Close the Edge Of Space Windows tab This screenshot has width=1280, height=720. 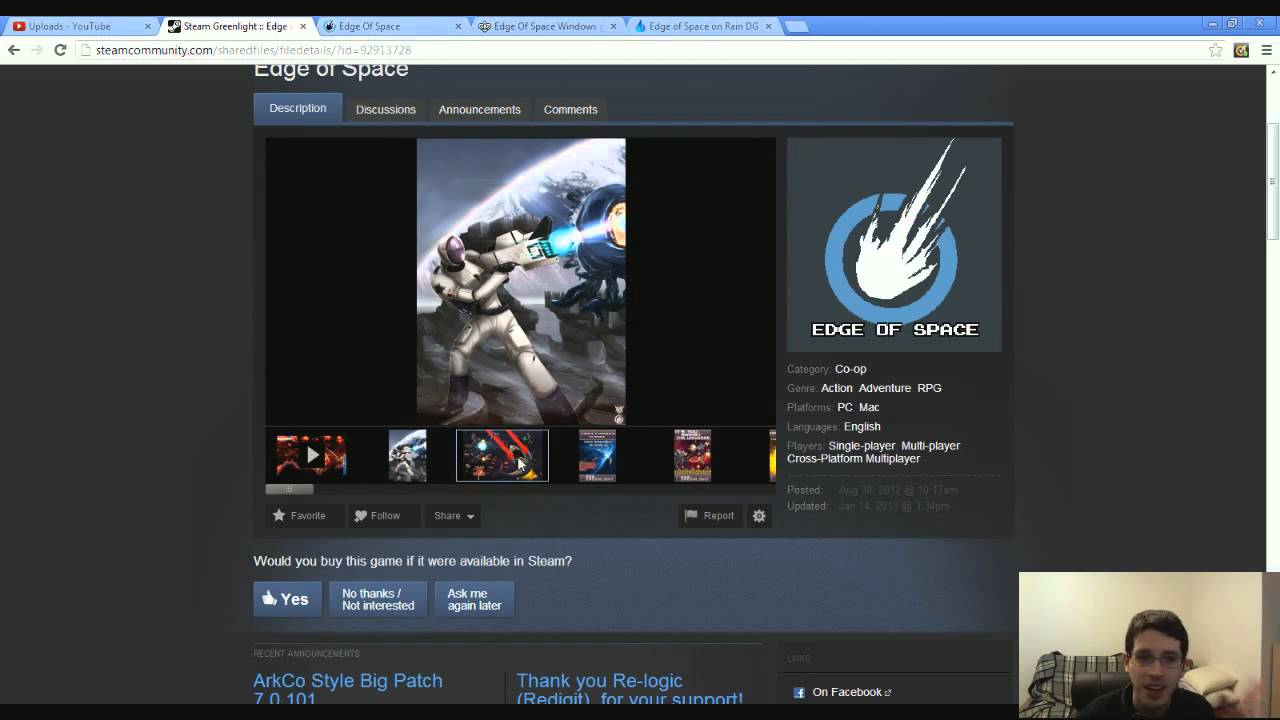tap(614, 27)
